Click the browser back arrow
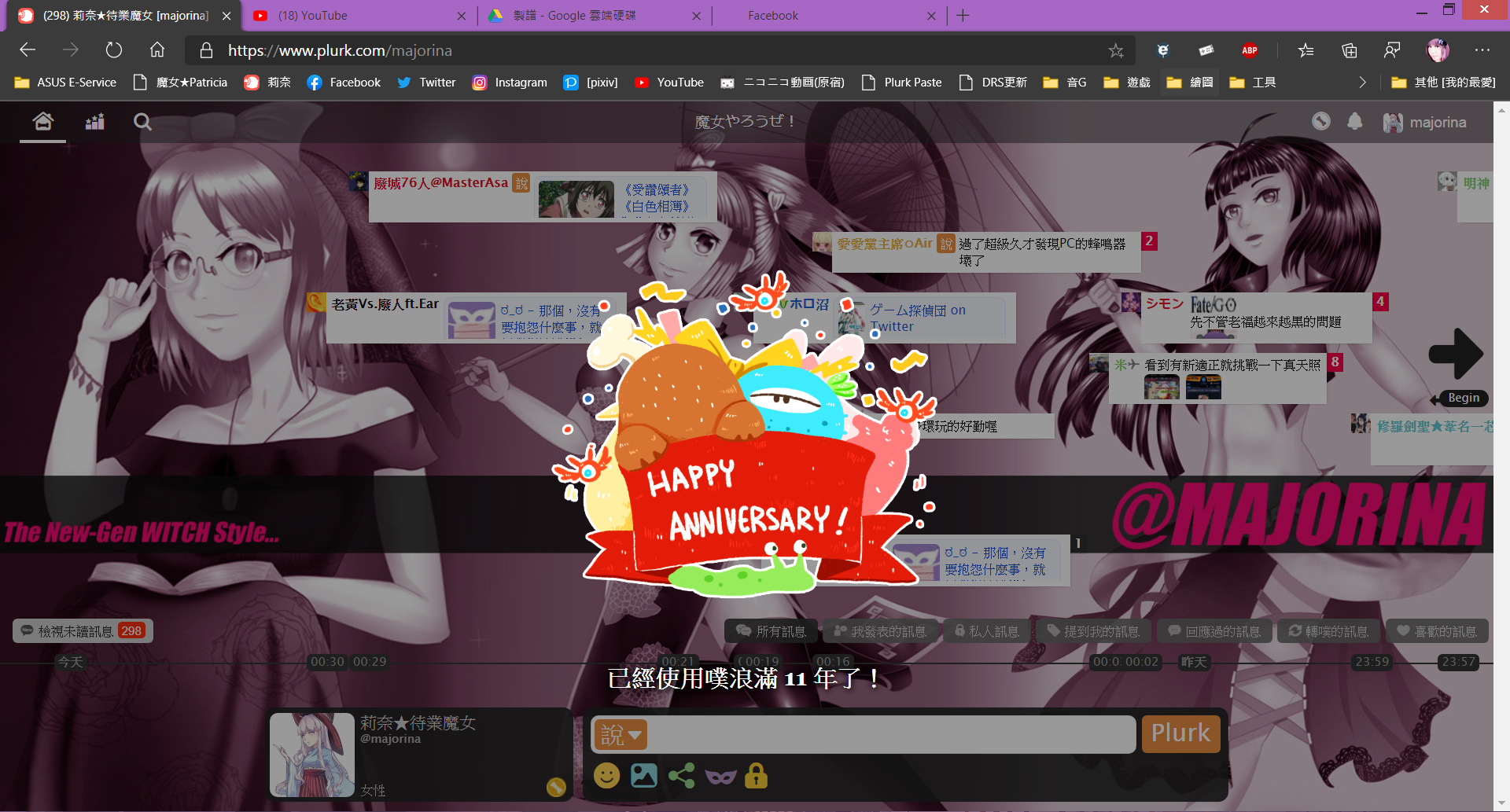1510x812 pixels. (x=28, y=50)
